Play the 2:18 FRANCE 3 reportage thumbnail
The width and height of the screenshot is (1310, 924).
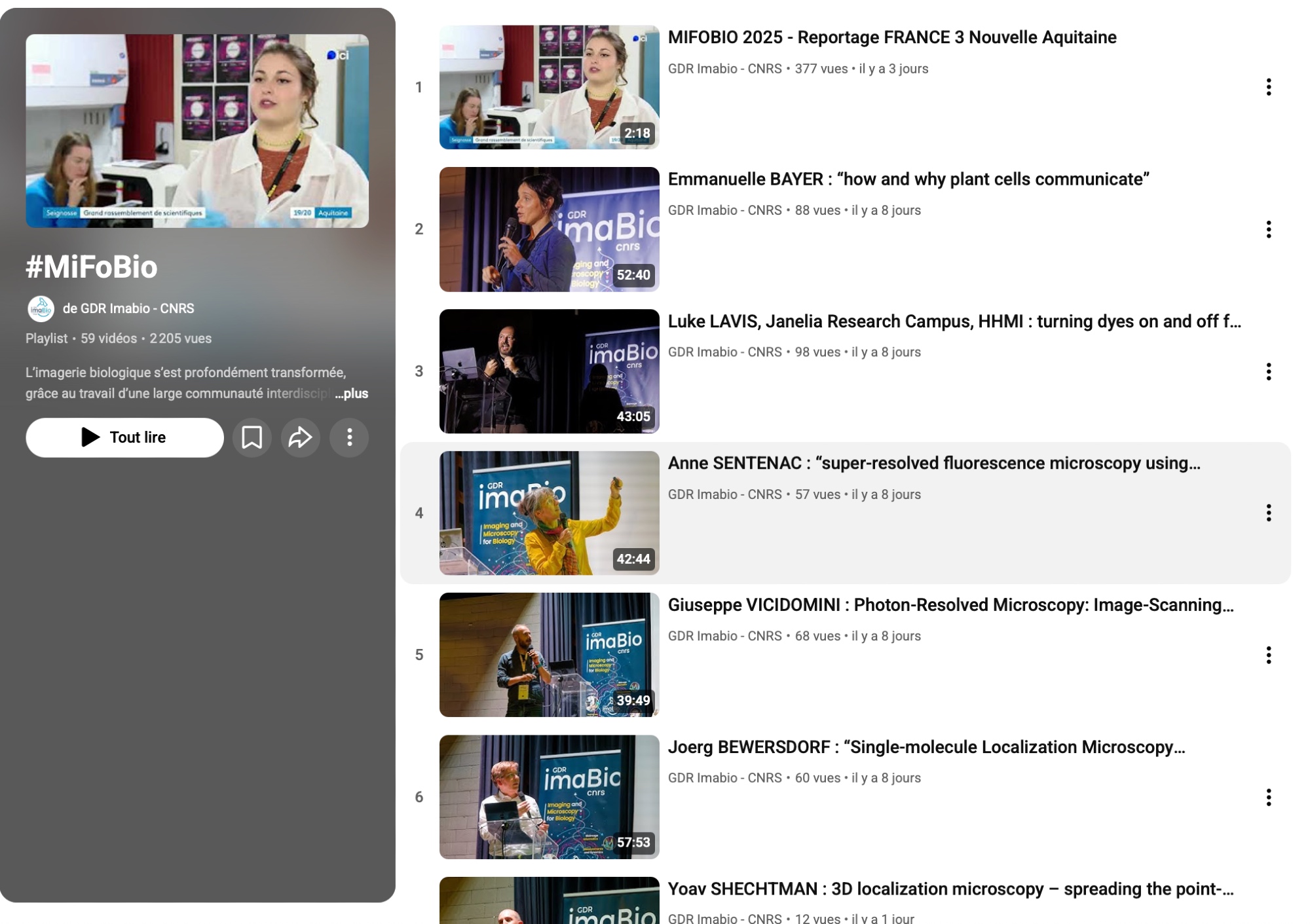[549, 87]
